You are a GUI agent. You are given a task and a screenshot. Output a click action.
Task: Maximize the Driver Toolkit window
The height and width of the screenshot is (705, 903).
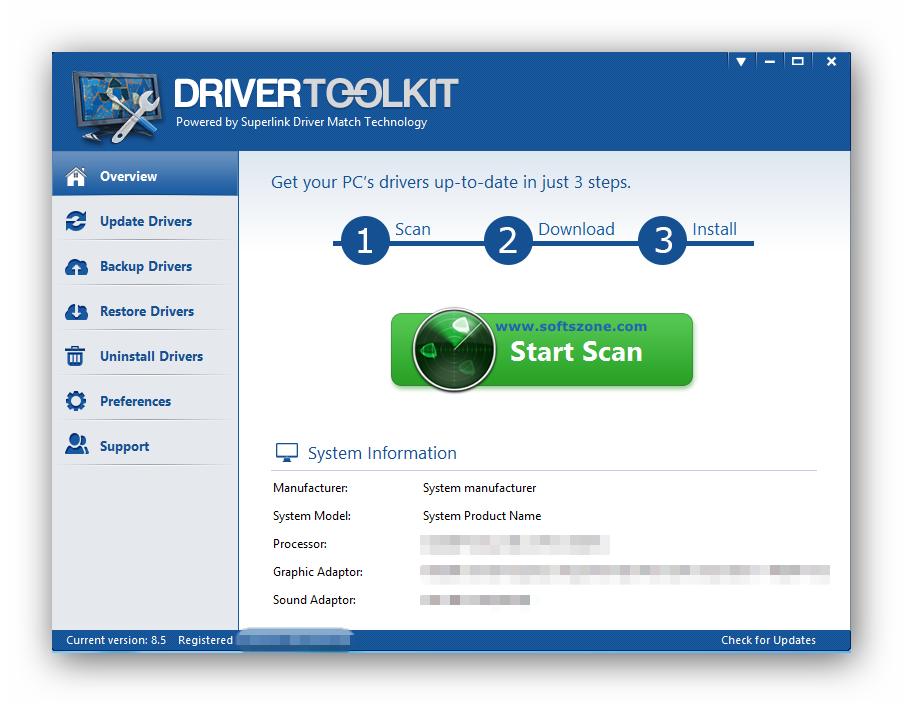[x=798, y=61]
